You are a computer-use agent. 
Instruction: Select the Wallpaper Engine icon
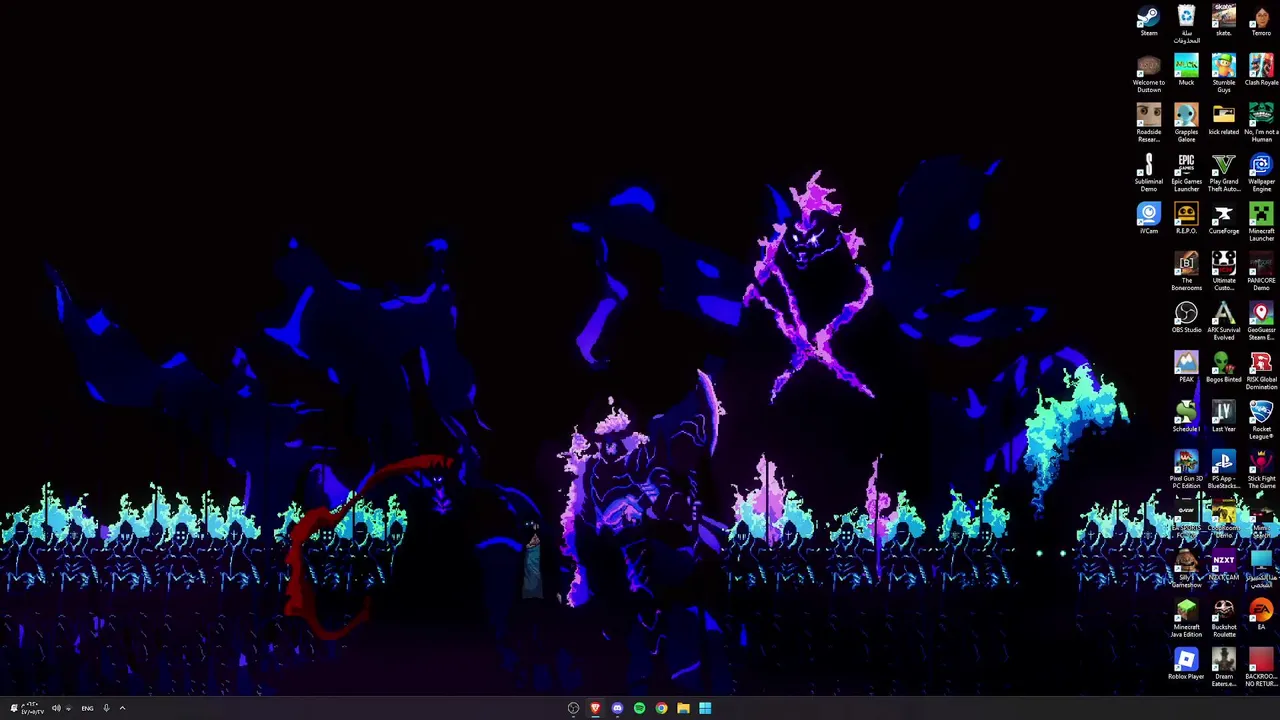tap(1261, 173)
